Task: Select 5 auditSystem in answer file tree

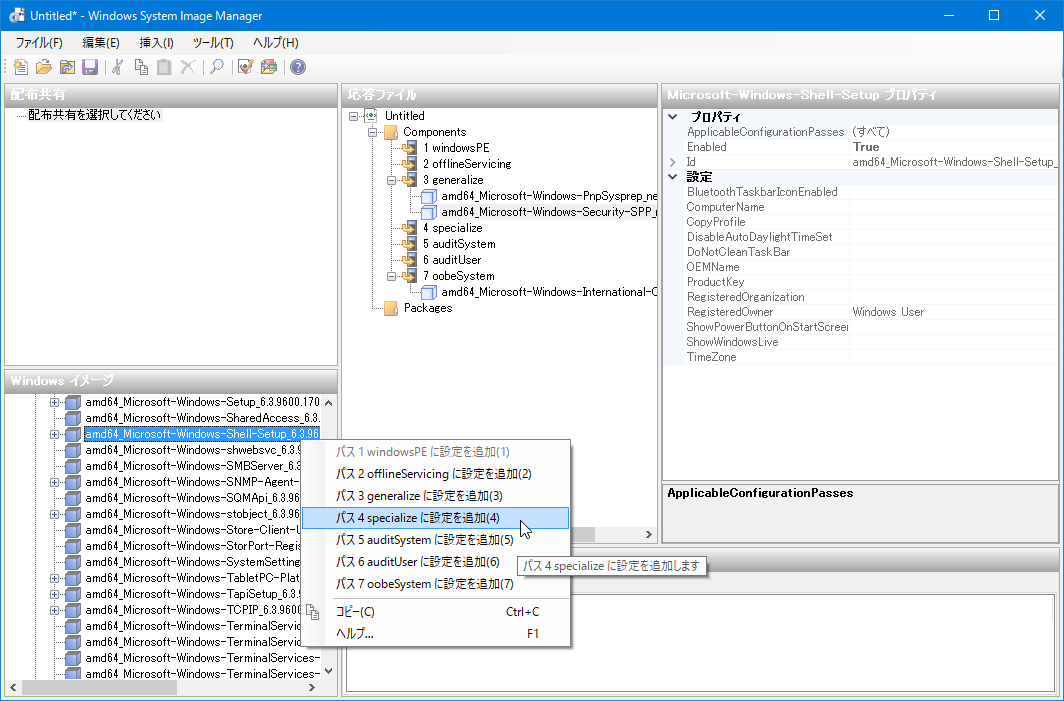Action: 459,244
